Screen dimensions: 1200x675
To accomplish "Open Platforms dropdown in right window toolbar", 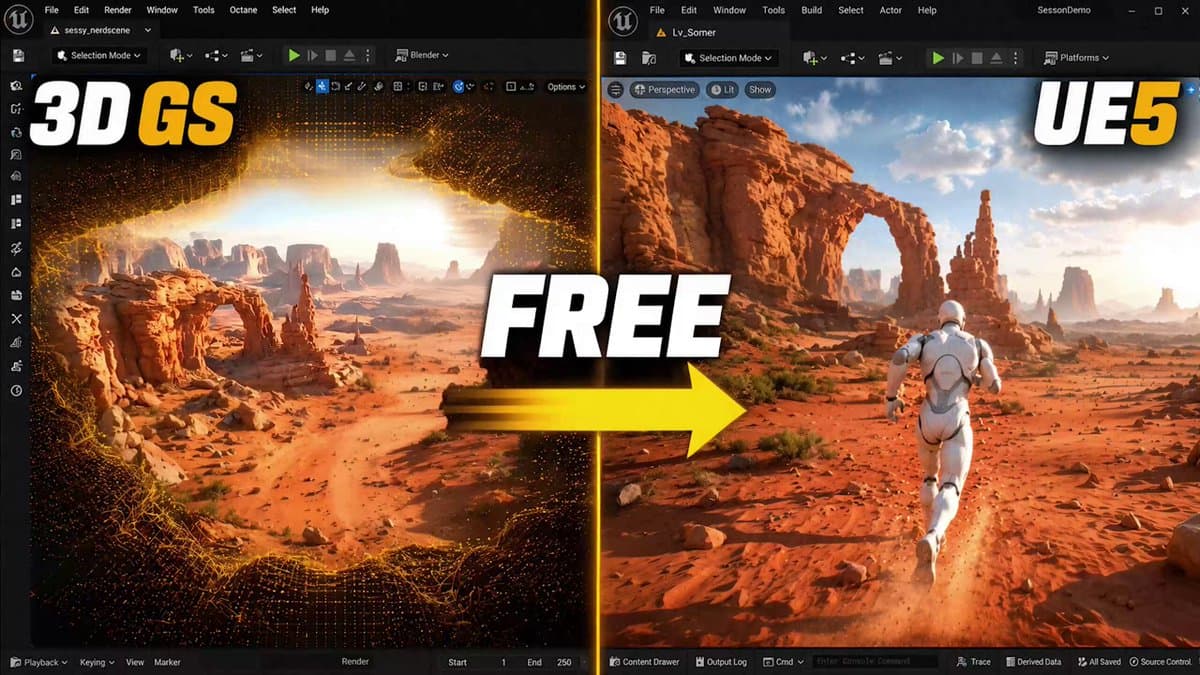I will point(1077,58).
